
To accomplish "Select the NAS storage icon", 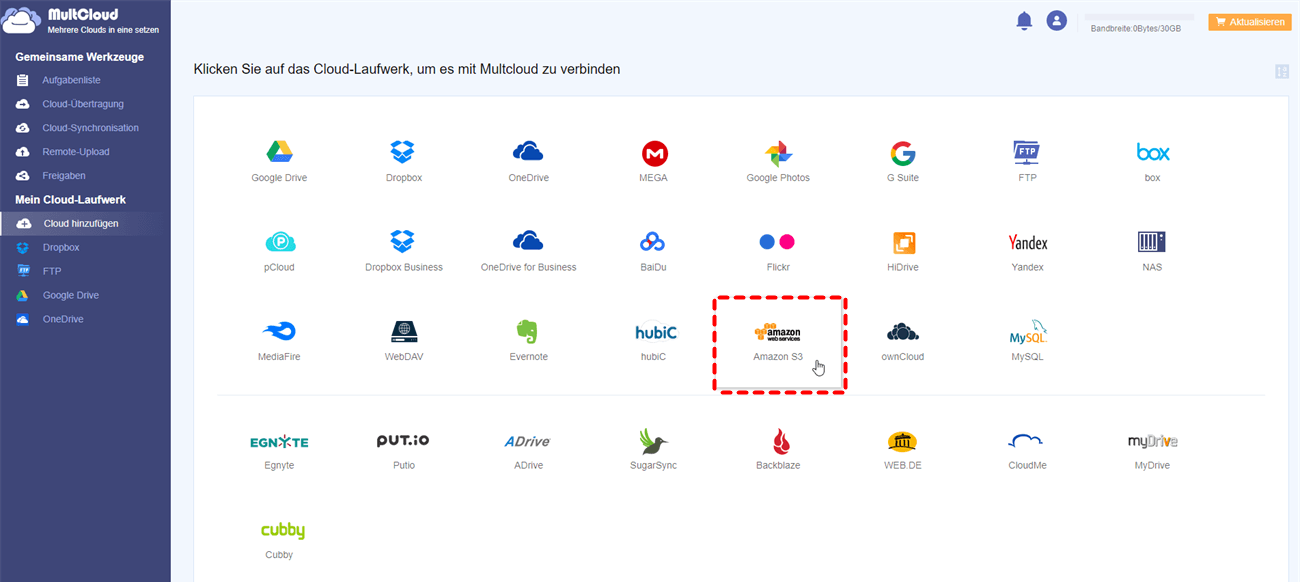I will point(1152,242).
